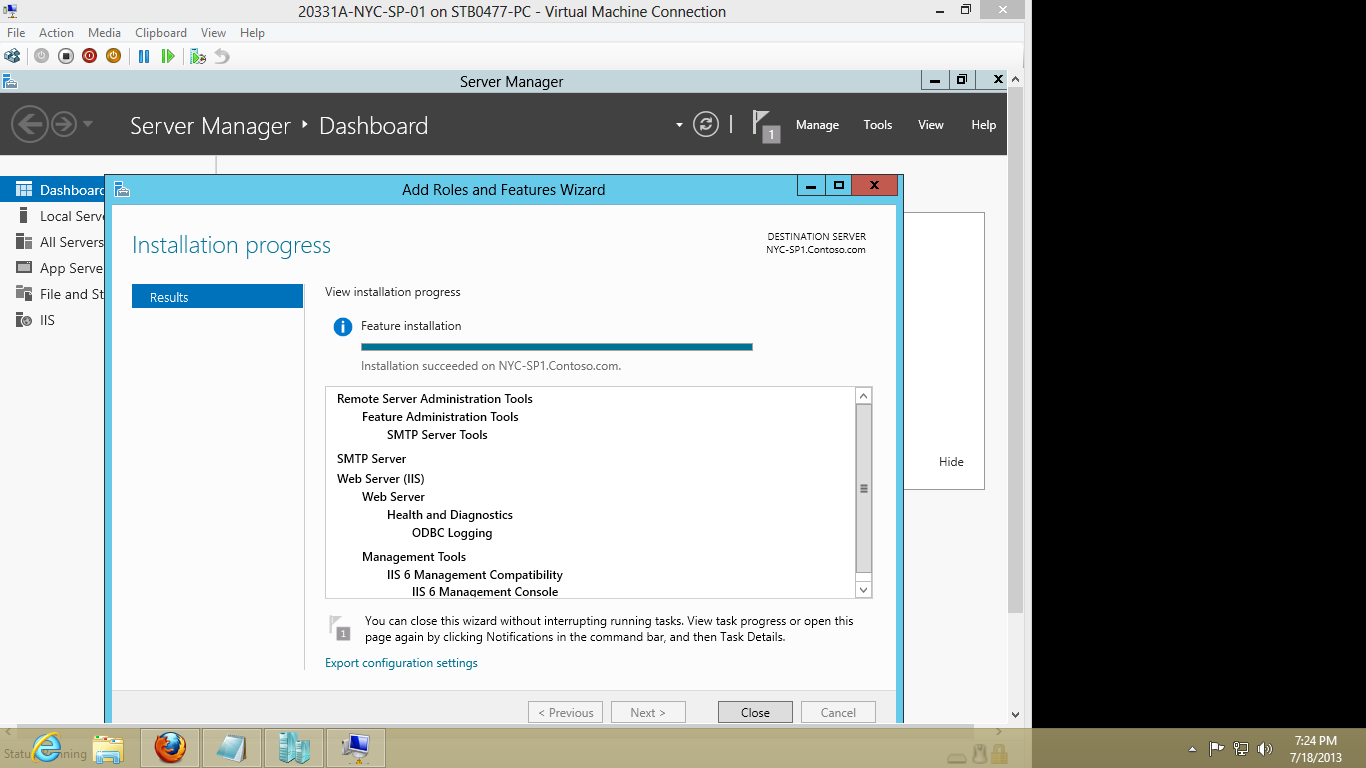Reset the virtual machine with the green icon
Screen dimensions: 1366x768
[x=168, y=56]
